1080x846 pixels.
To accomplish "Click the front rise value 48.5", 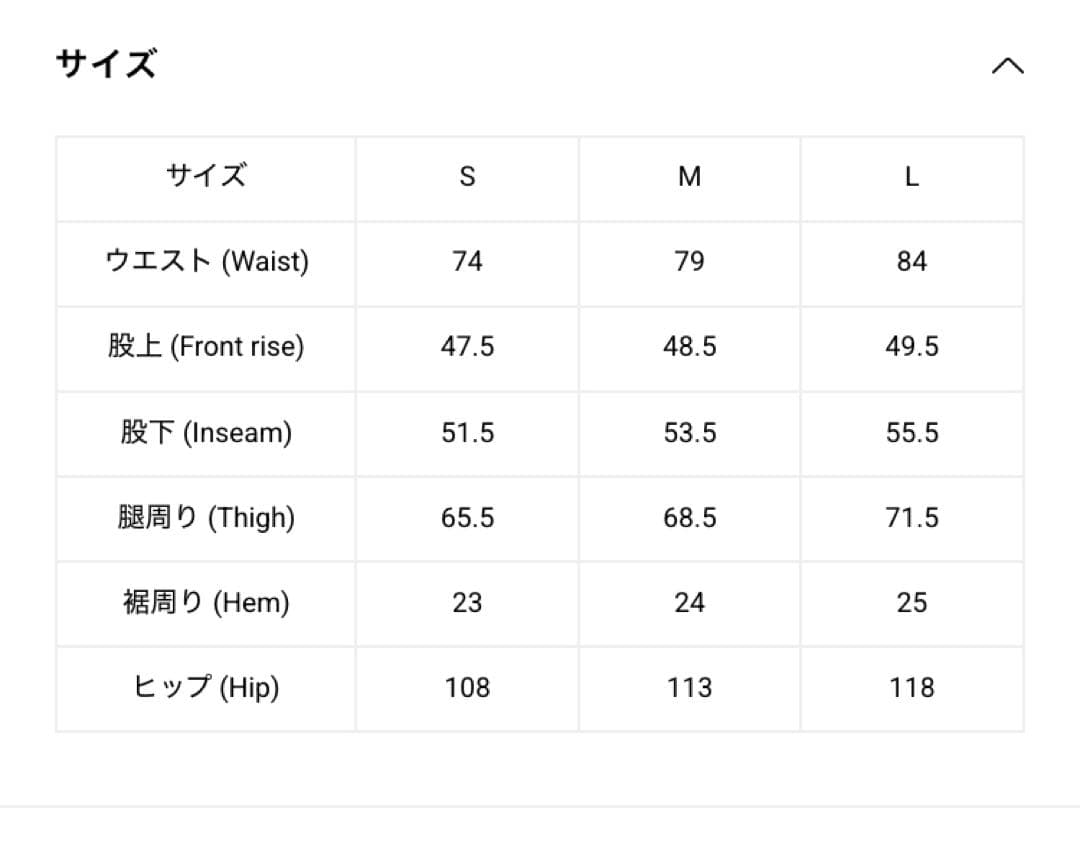I will coord(689,347).
